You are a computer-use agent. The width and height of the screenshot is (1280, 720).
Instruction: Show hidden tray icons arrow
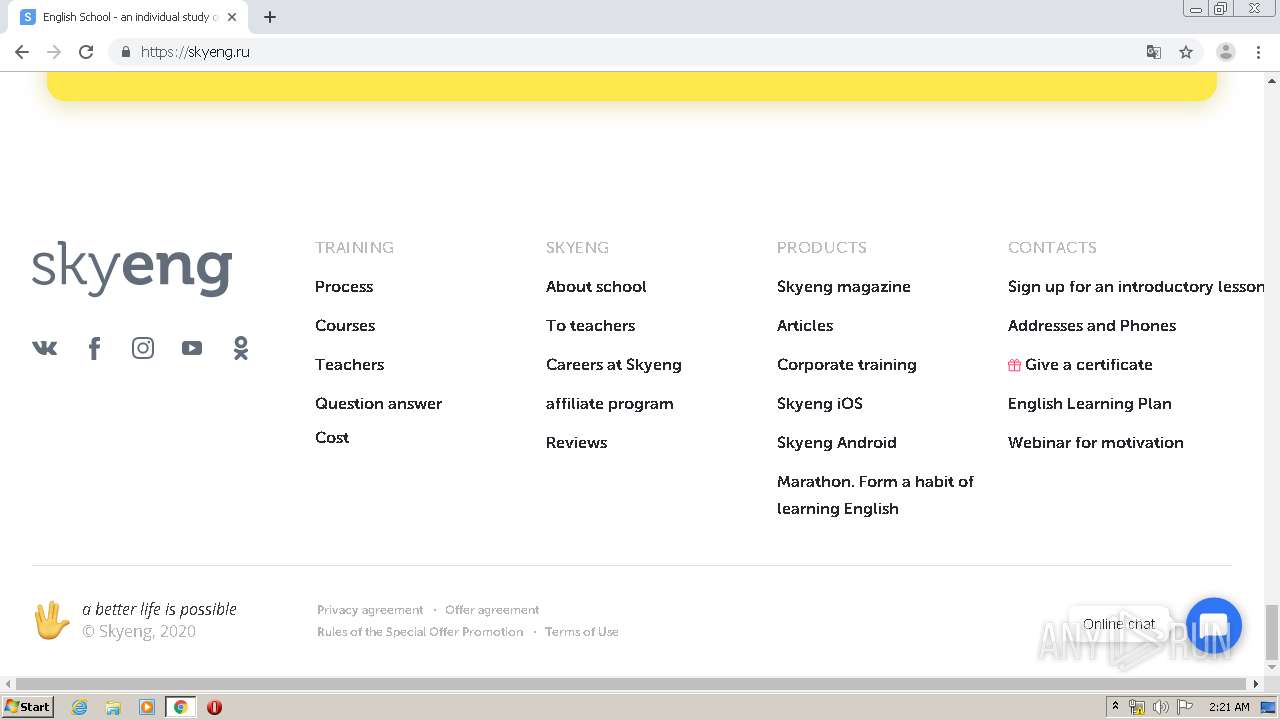(x=1116, y=706)
